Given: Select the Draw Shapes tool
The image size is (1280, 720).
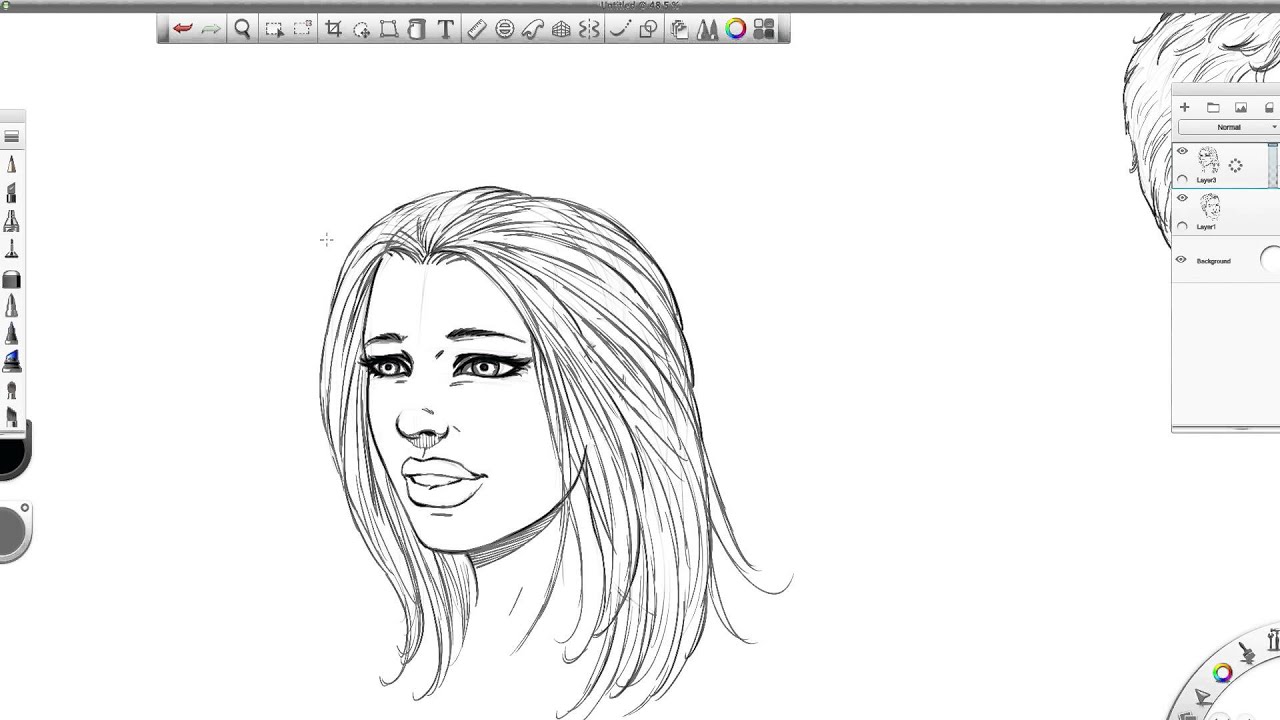Looking at the screenshot, I should pyautogui.click(x=648, y=29).
